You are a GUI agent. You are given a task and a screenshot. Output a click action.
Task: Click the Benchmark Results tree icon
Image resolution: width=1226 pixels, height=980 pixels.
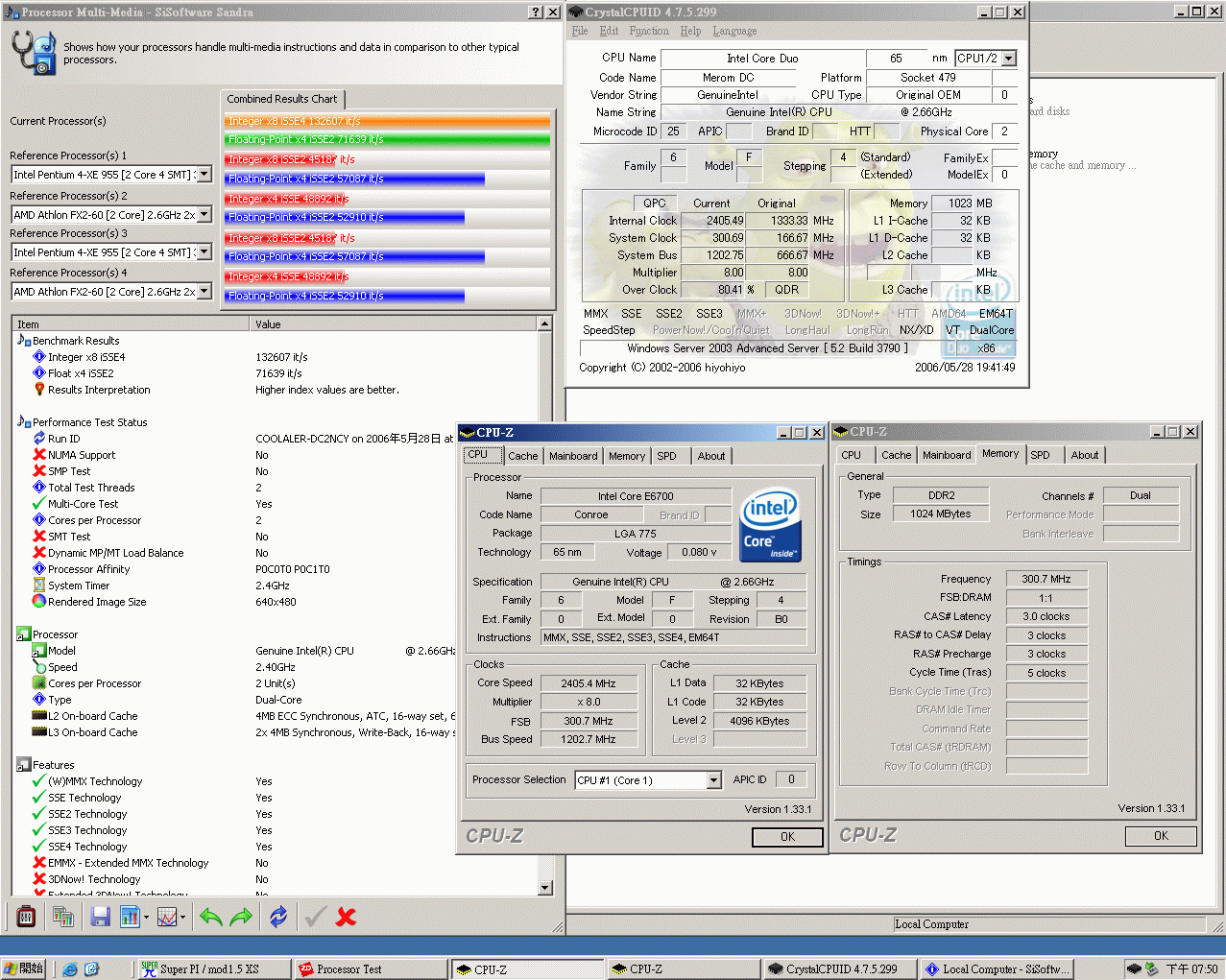pos(24,340)
